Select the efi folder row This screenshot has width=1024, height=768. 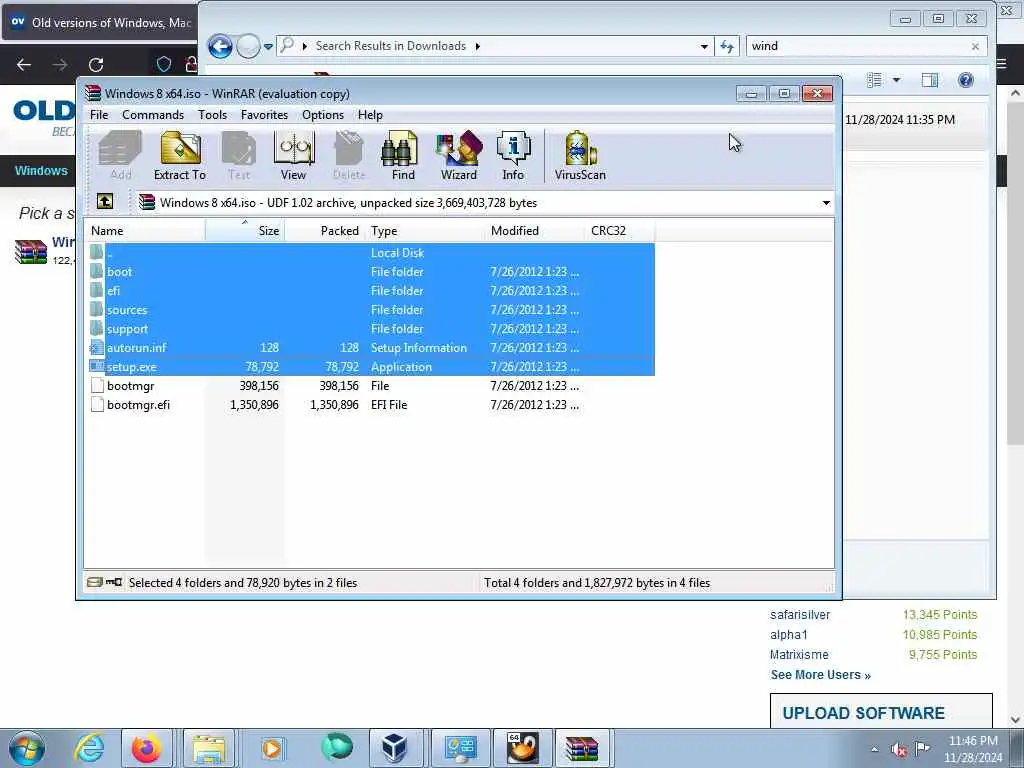tap(371, 291)
